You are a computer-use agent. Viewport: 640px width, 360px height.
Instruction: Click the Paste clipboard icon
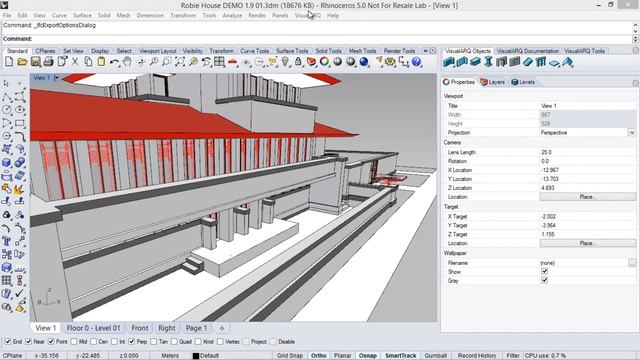pos(101,62)
